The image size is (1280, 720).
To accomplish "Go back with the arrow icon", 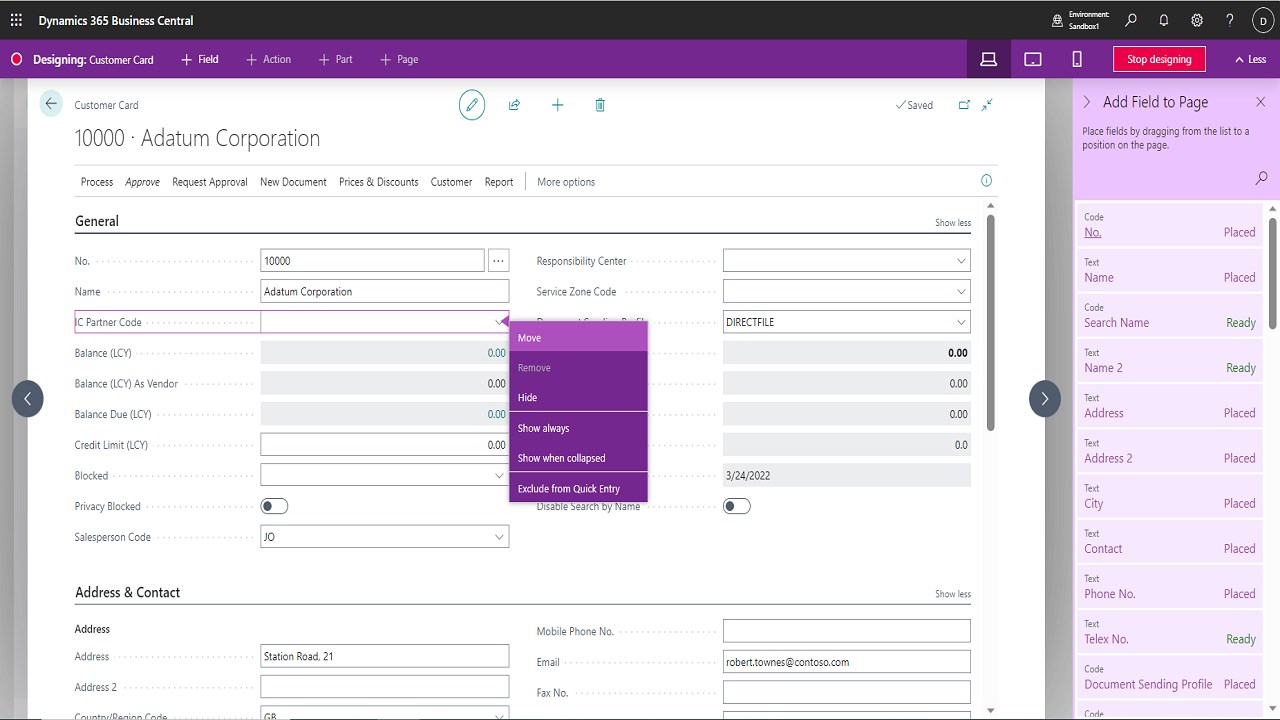I will 51,104.
